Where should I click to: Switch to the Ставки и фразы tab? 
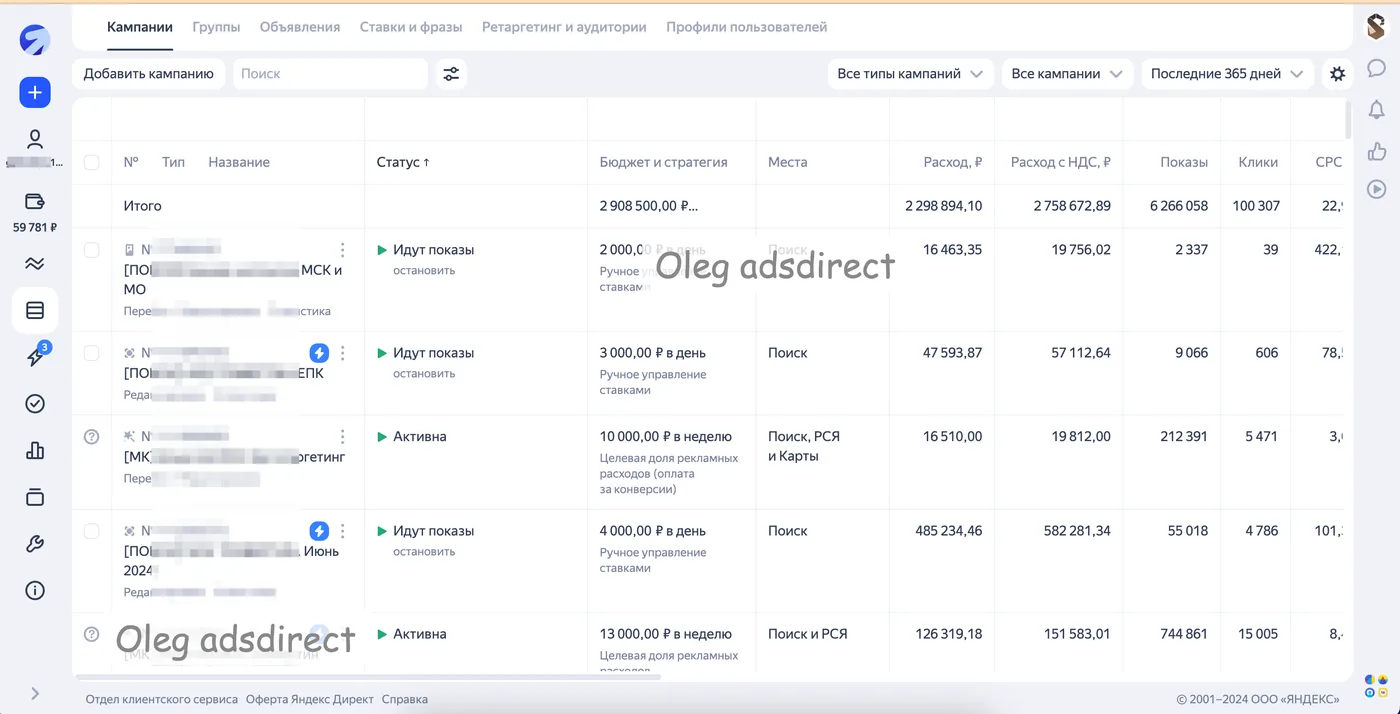pyautogui.click(x=411, y=27)
